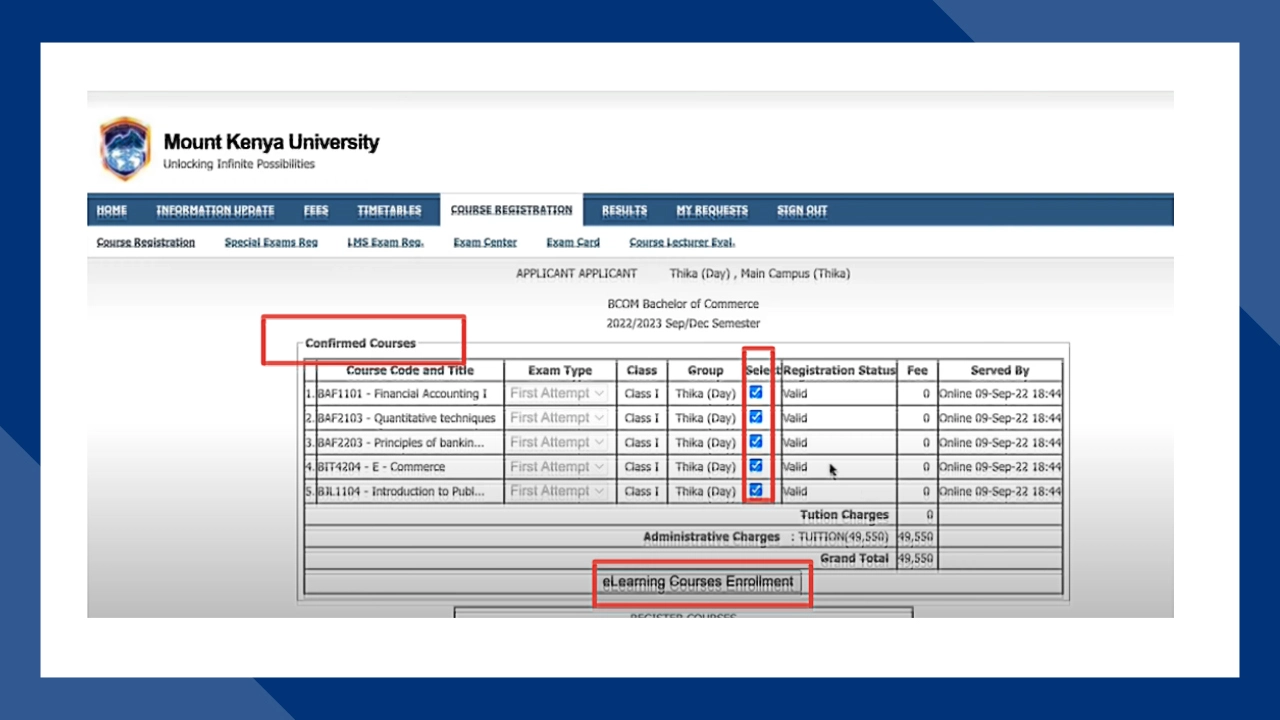Expand Exam Type options for Quantitative techniques
This screenshot has width=1280, height=720.
pos(558,417)
